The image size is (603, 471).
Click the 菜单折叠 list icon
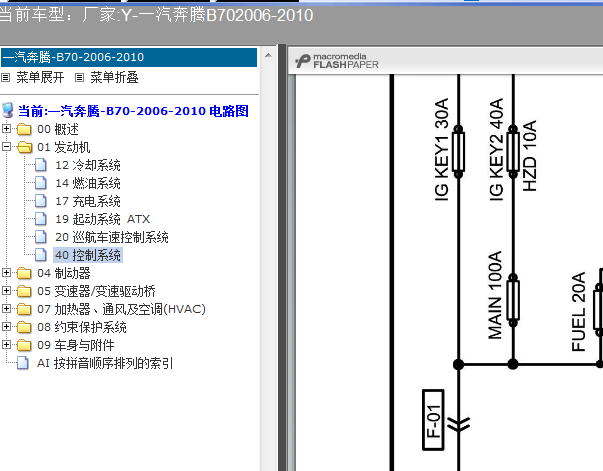(x=79, y=78)
